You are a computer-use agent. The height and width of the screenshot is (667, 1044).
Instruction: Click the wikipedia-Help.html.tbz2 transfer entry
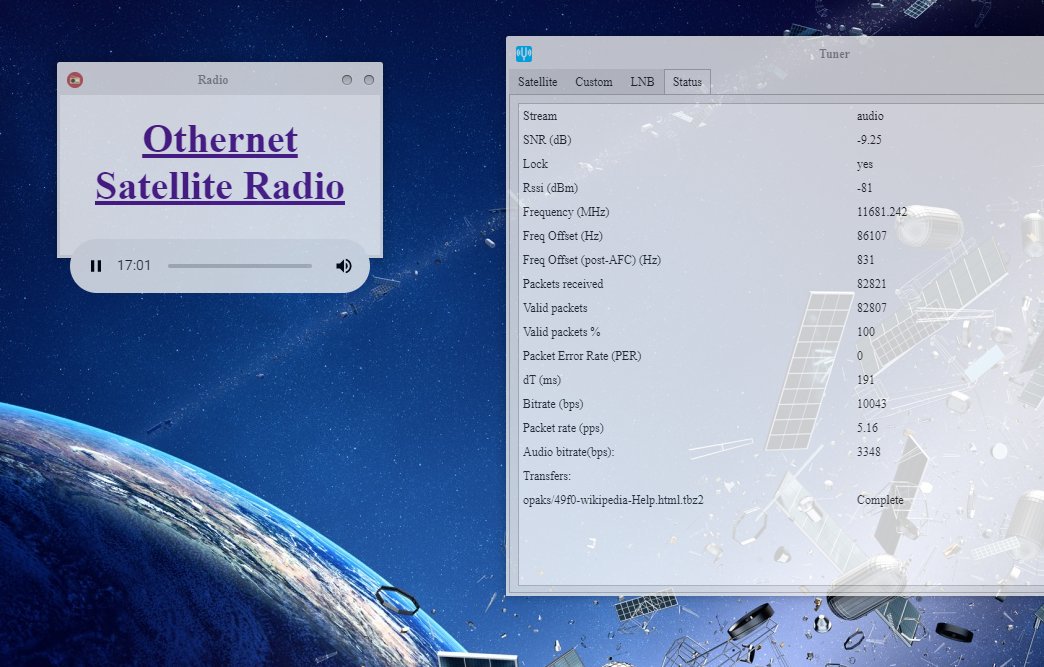tap(613, 500)
